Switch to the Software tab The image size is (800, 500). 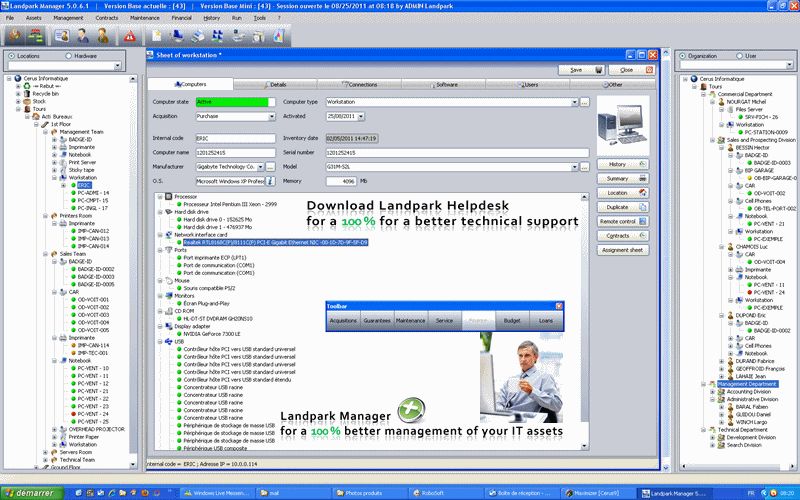[x=444, y=85]
